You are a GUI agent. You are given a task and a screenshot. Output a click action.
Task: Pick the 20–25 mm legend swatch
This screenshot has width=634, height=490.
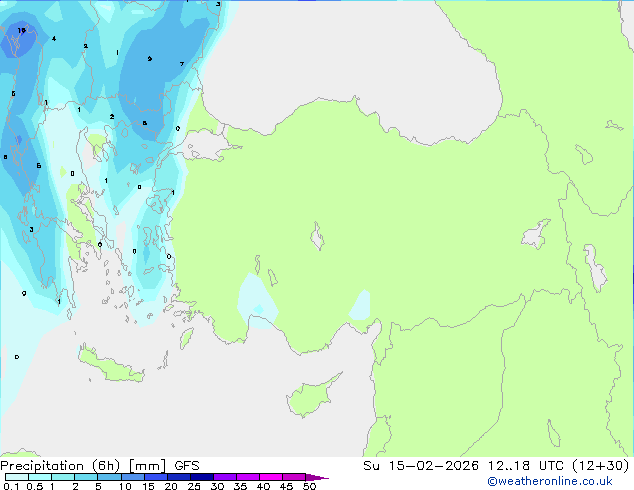coord(178,477)
